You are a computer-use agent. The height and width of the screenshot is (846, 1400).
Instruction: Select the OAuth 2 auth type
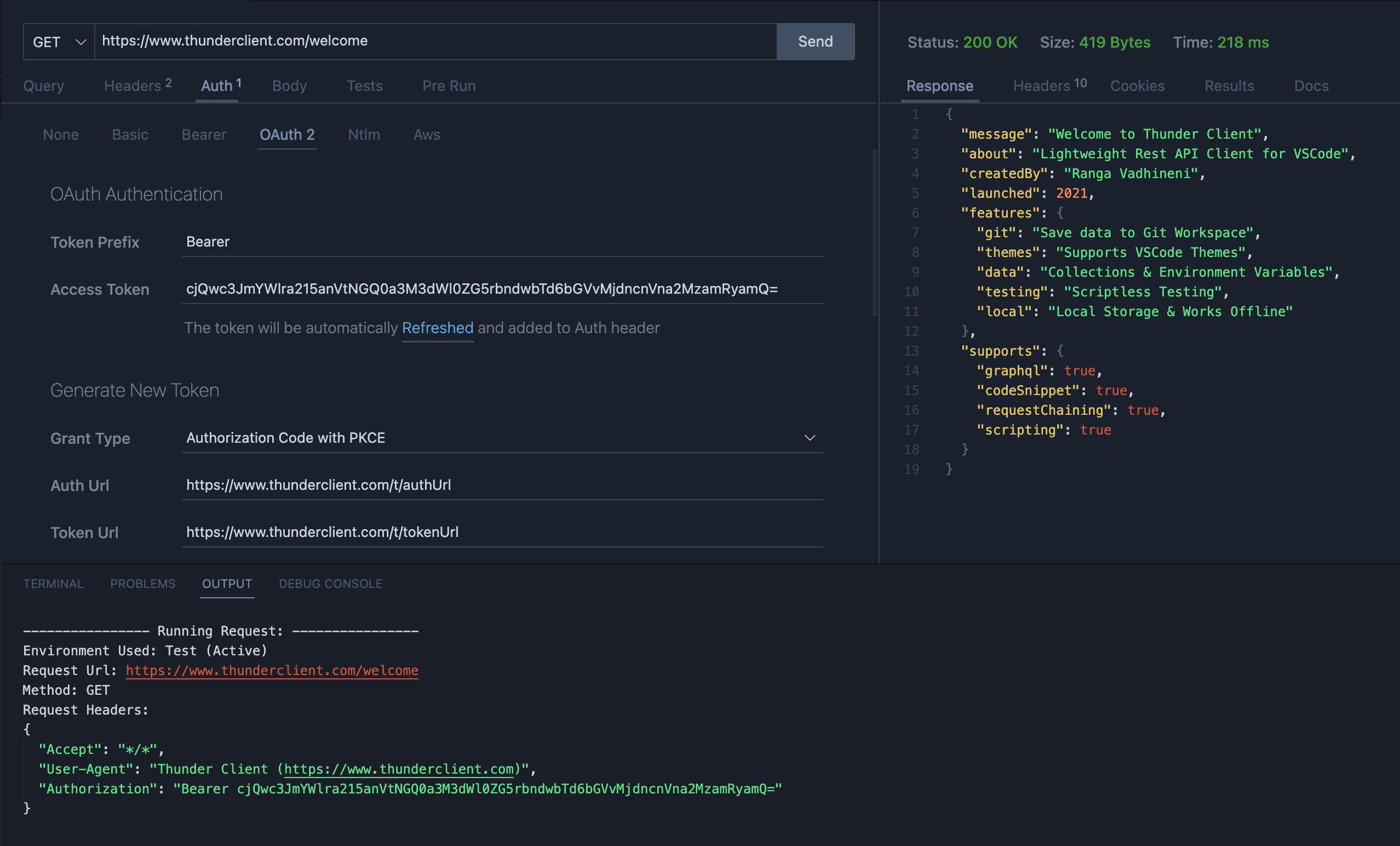click(287, 135)
